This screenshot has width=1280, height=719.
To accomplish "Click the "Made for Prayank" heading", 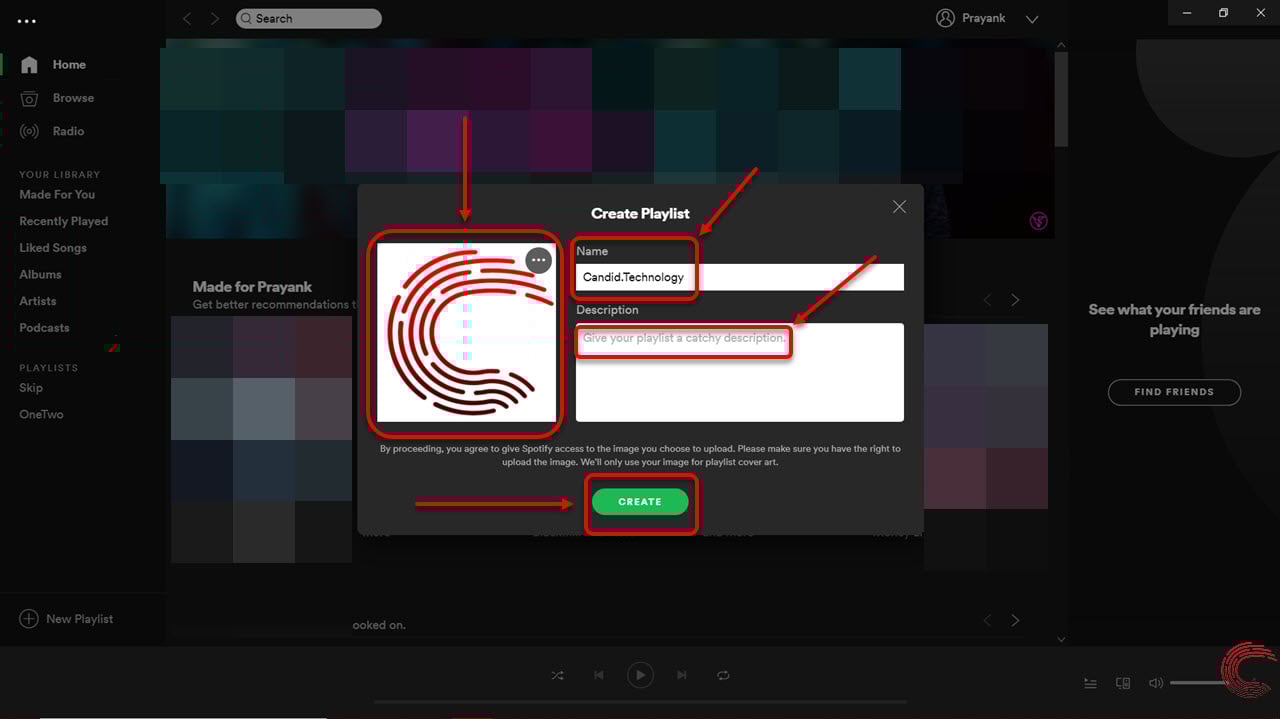I will pyautogui.click(x=252, y=287).
